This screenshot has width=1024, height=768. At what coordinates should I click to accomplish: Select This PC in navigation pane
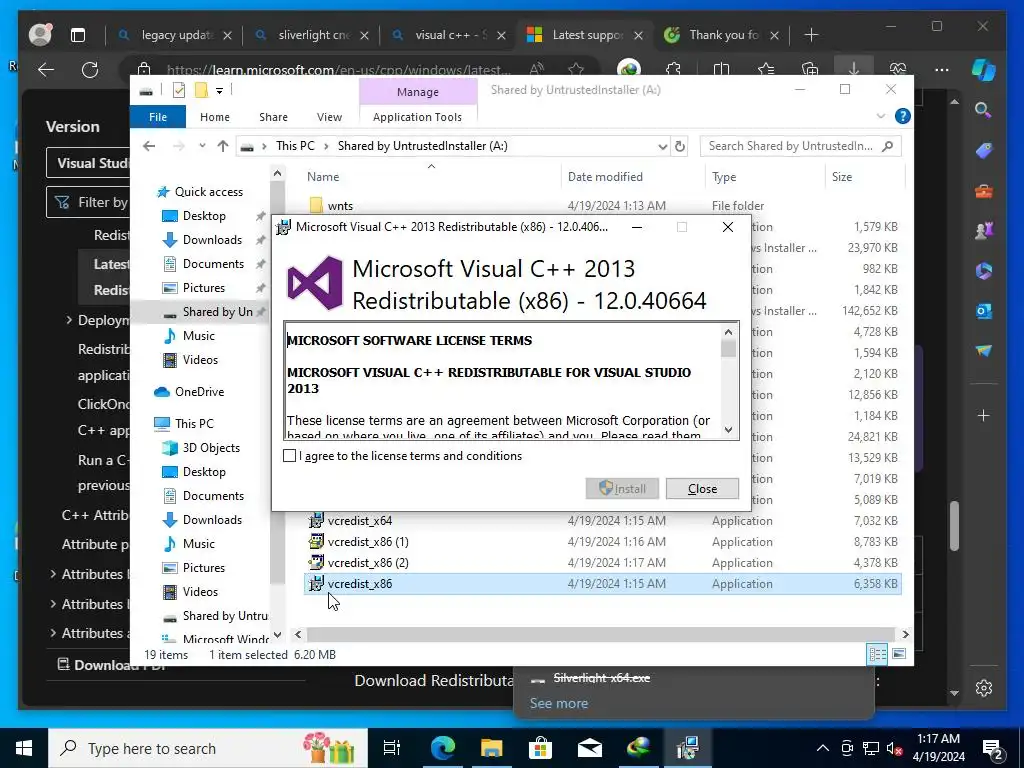tap(194, 424)
